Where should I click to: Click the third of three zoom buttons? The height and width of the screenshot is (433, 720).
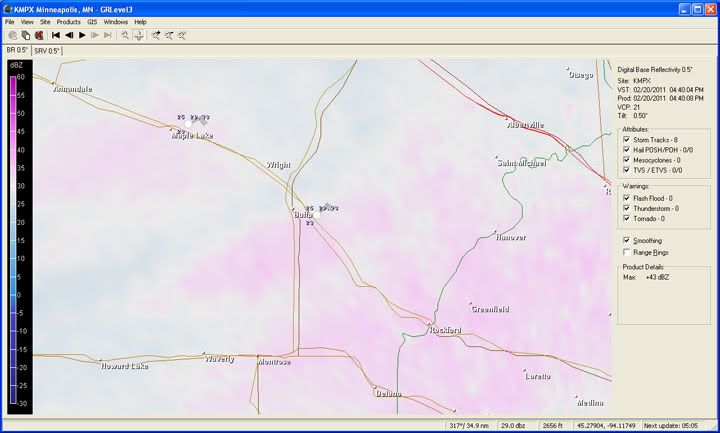point(182,35)
